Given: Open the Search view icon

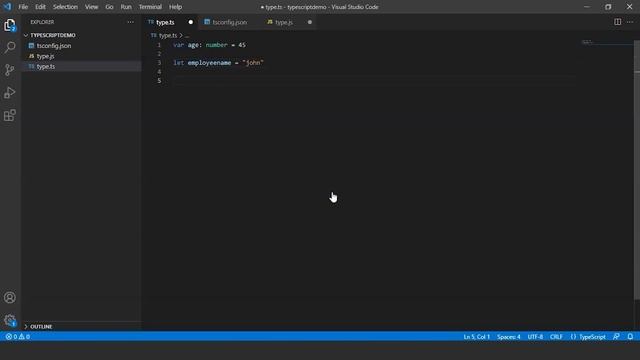Looking at the screenshot, I should point(10,47).
